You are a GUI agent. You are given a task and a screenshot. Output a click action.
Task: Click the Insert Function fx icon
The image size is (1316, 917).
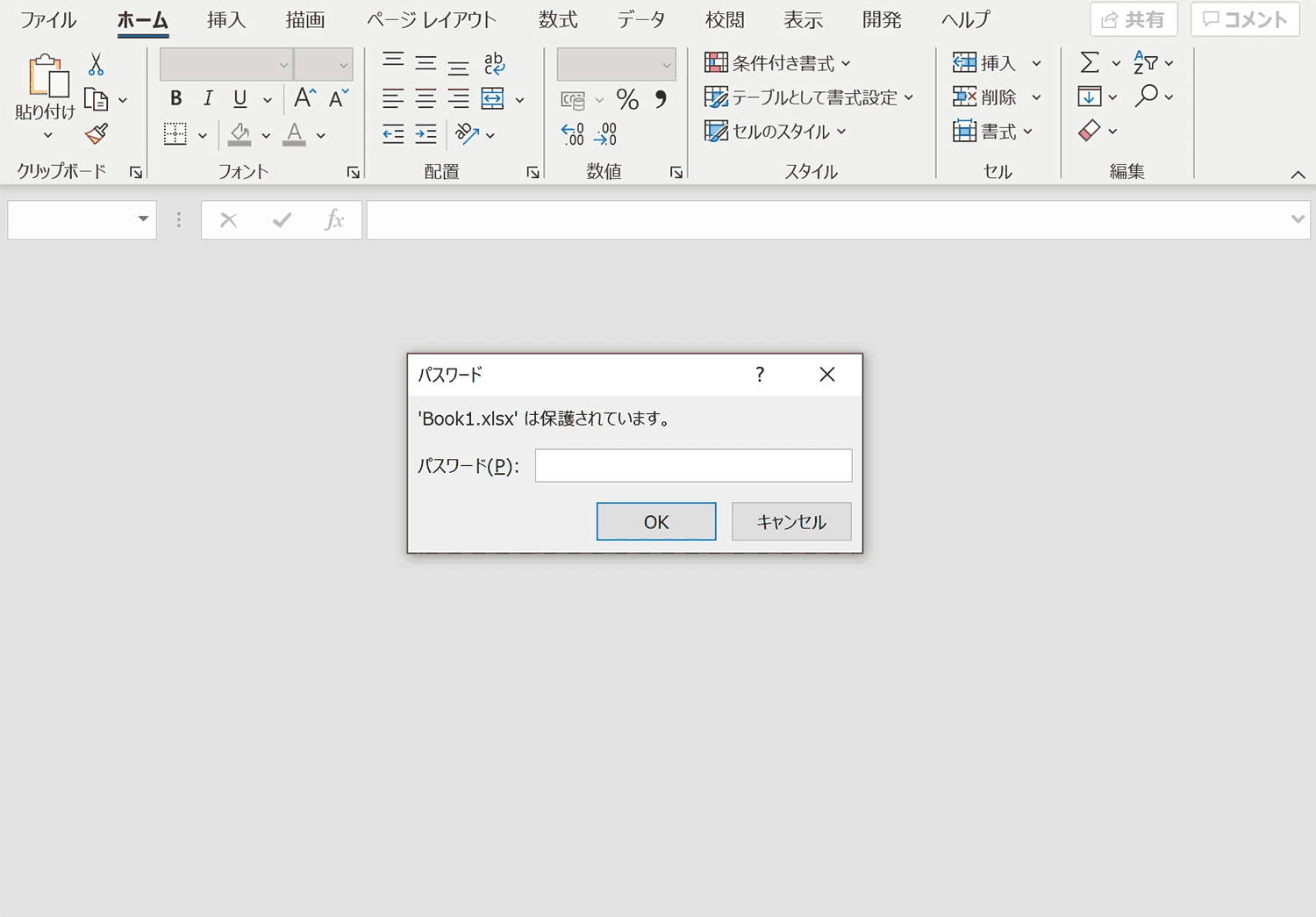[x=334, y=219]
